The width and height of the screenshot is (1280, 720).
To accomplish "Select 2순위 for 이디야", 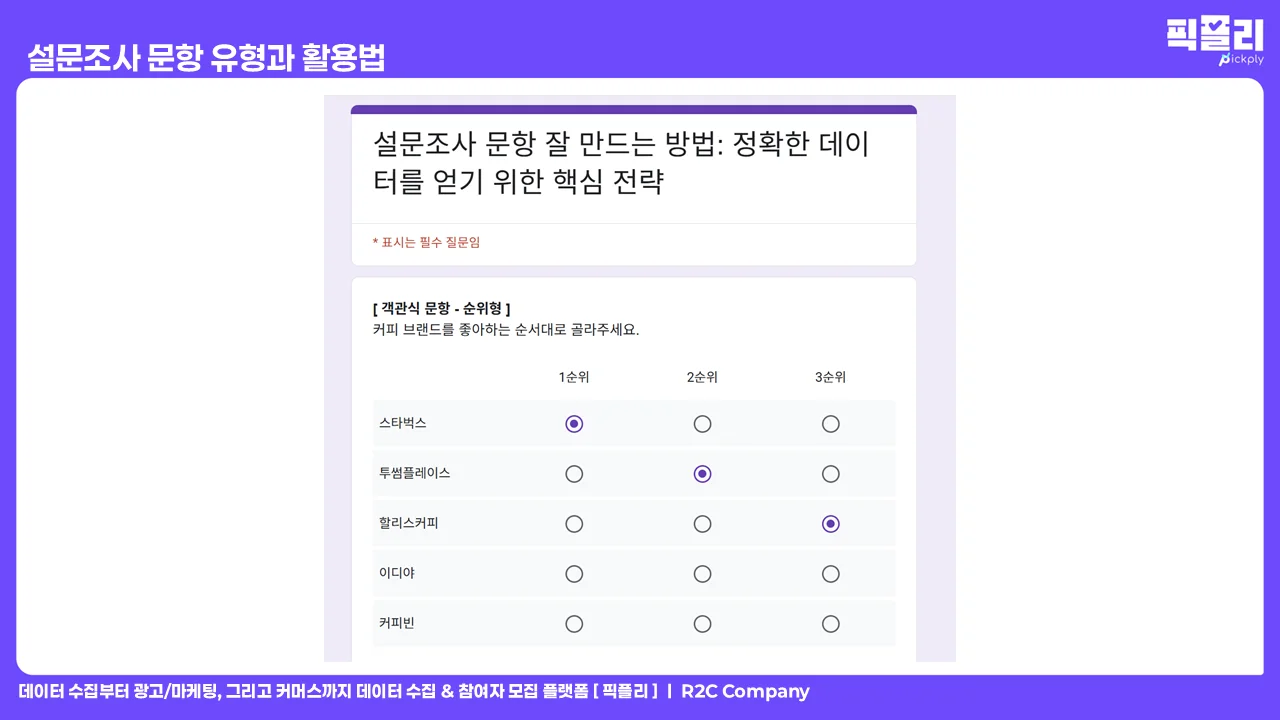I will (702, 573).
